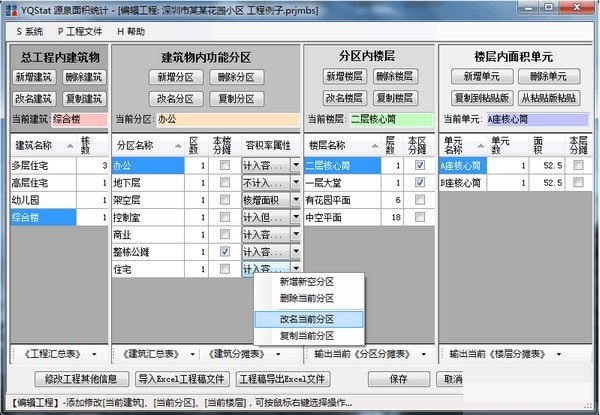The height and width of the screenshot is (415, 600).
Task: Open 容积率属性 dropdown for 架空层 row
Action: click(295, 200)
